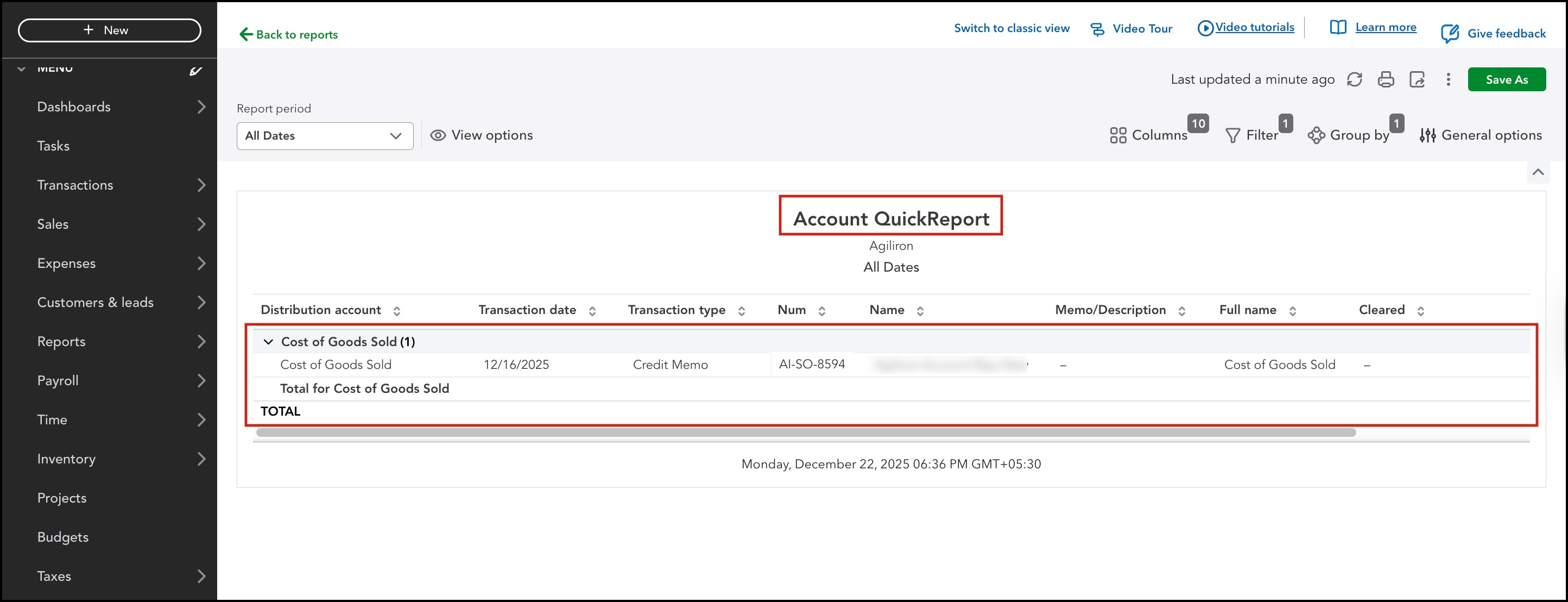Click the Save As button
The height and width of the screenshot is (602, 1568).
point(1506,80)
